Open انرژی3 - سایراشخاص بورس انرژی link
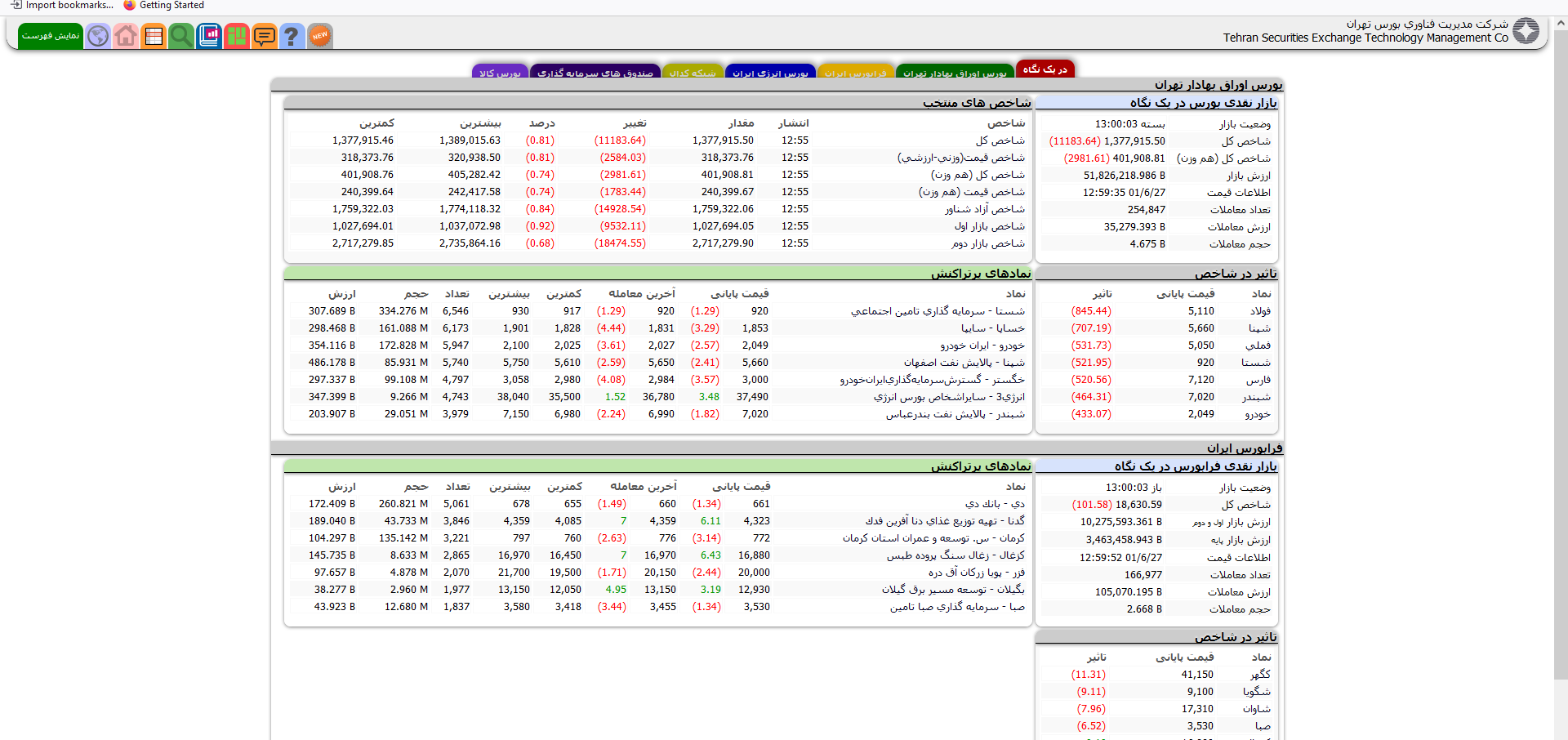The height and width of the screenshot is (740, 1568). pos(949,397)
